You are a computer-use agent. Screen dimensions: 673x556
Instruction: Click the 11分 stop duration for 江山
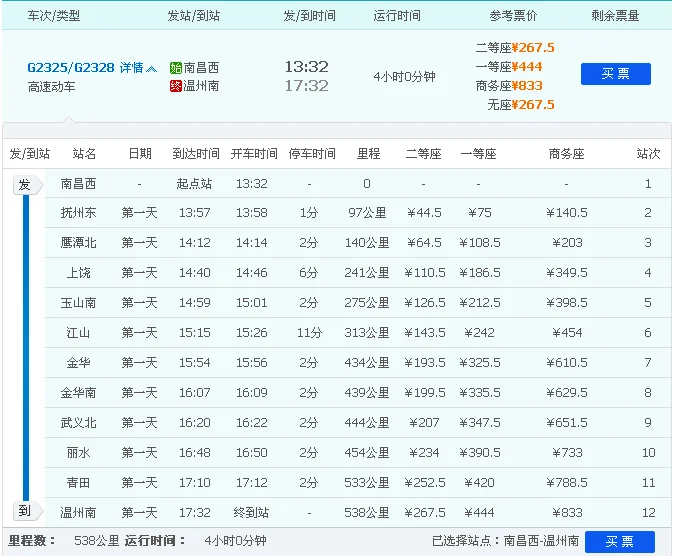[x=309, y=333]
